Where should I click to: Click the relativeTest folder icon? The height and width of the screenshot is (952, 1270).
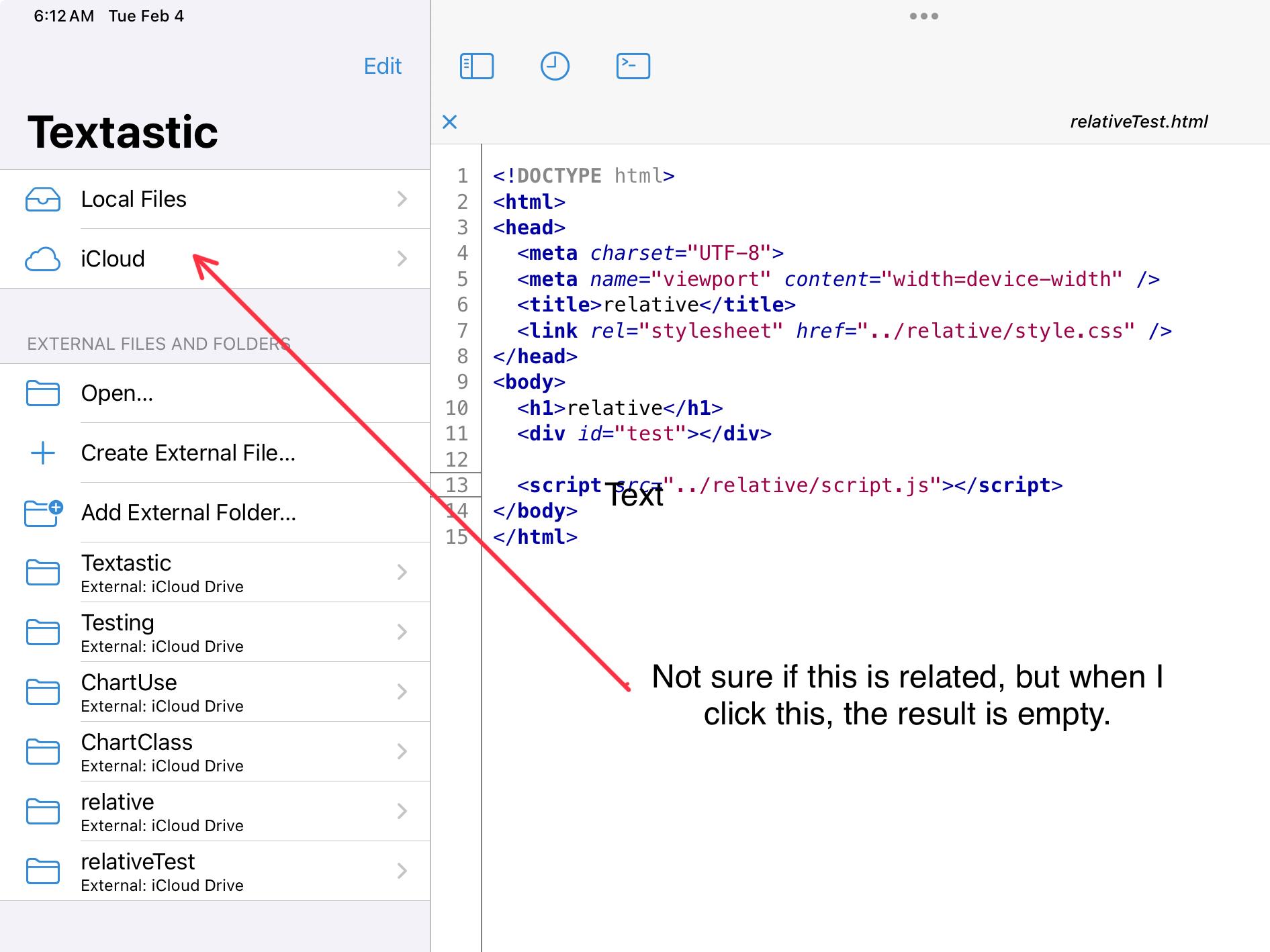pos(43,871)
